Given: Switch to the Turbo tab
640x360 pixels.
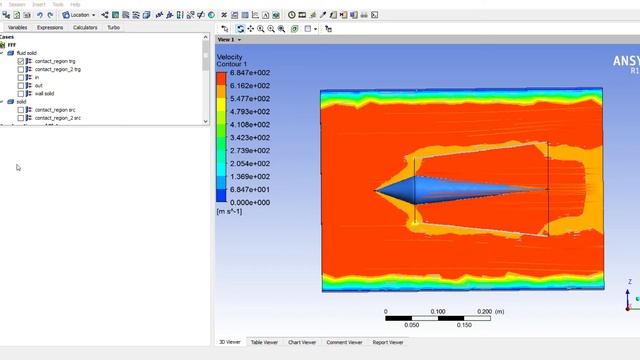Looking at the screenshot, I should [113, 27].
